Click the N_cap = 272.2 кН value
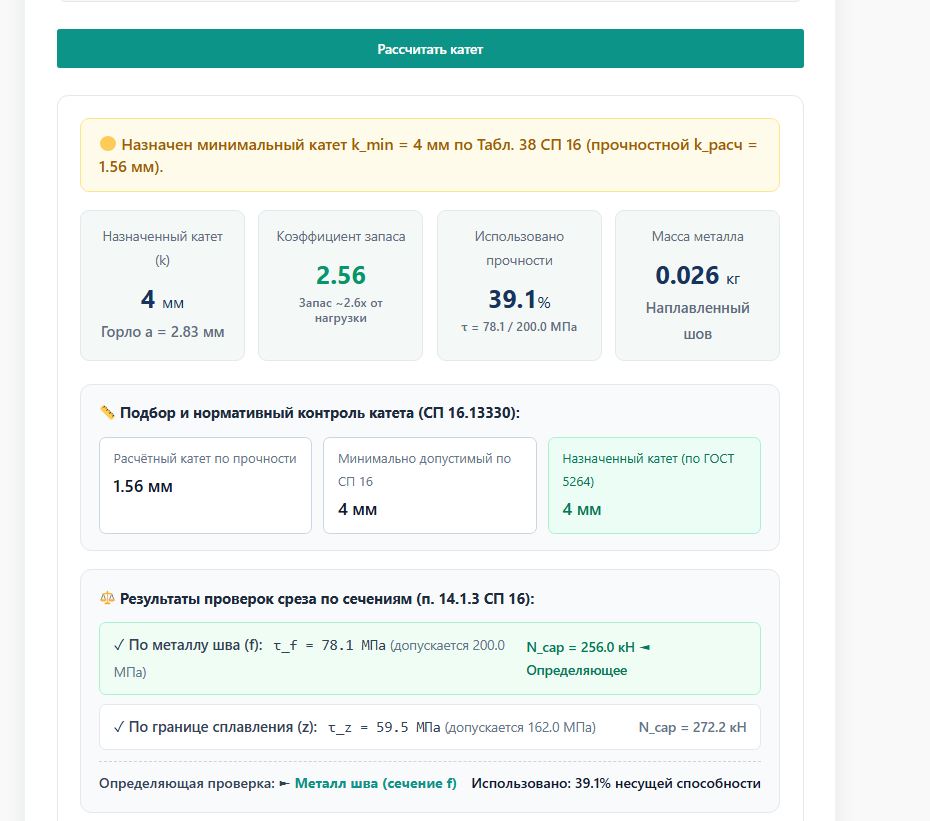 point(692,727)
